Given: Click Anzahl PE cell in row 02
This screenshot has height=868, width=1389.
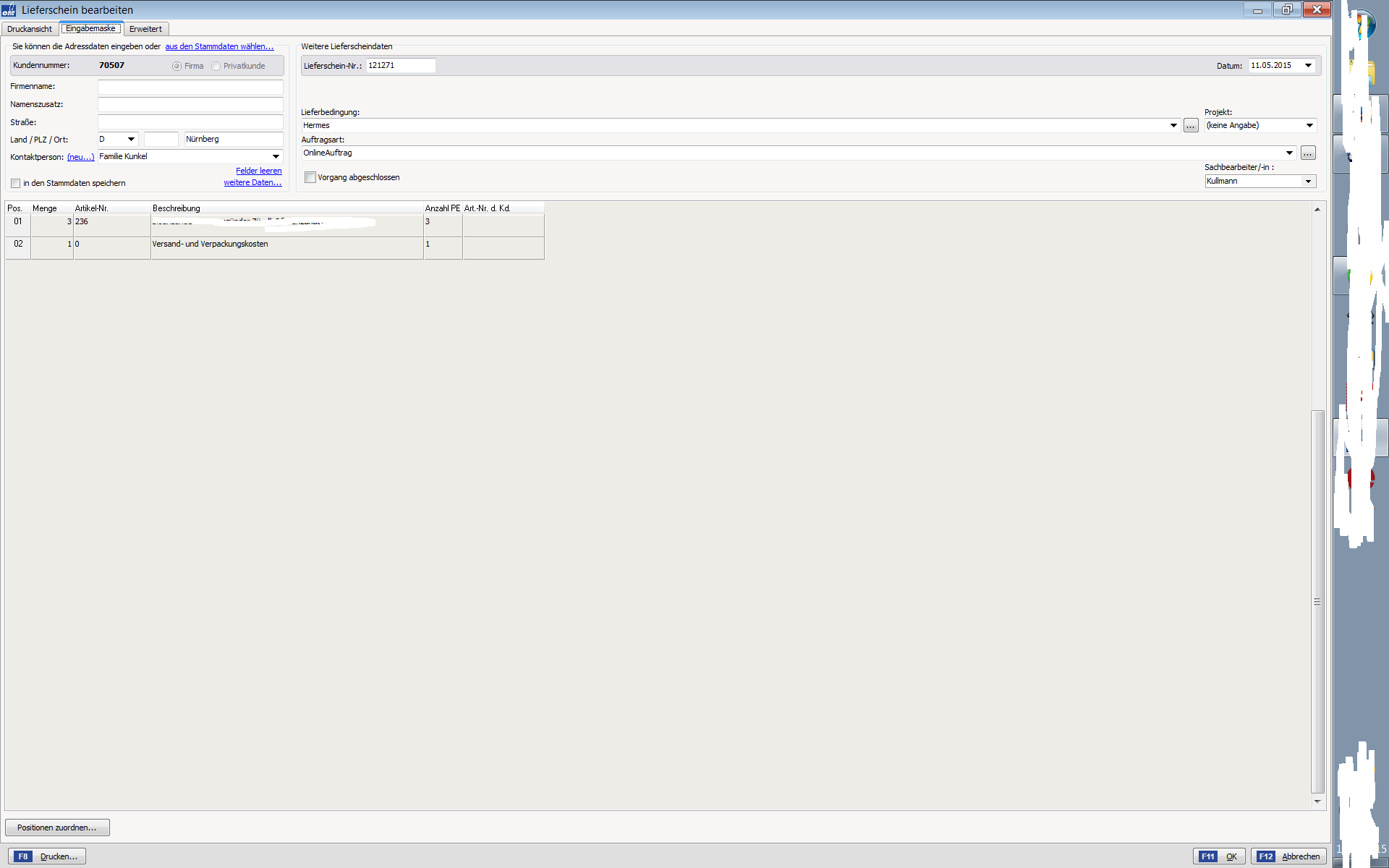Looking at the screenshot, I should 443,247.
